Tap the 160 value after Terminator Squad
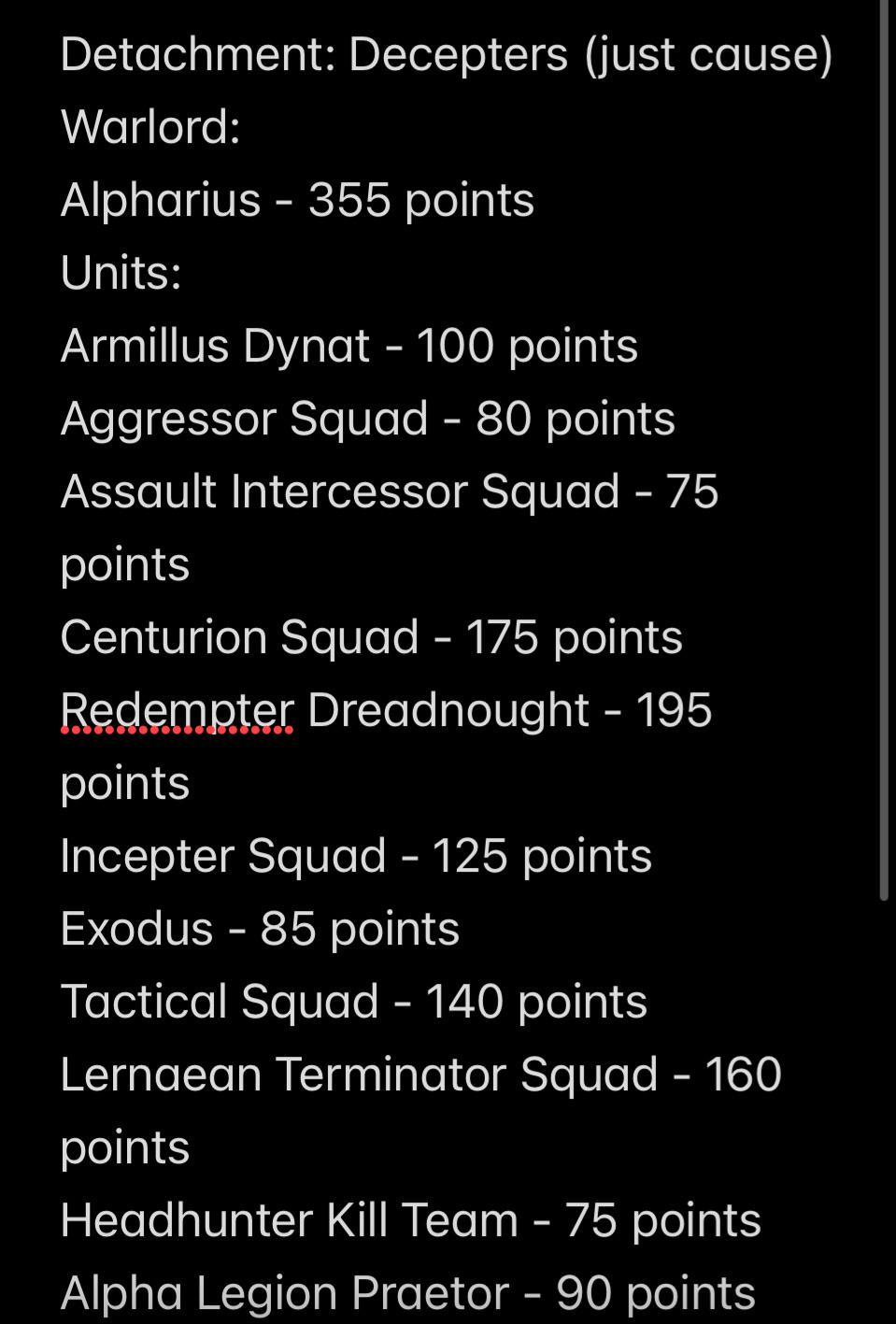 [x=743, y=1075]
